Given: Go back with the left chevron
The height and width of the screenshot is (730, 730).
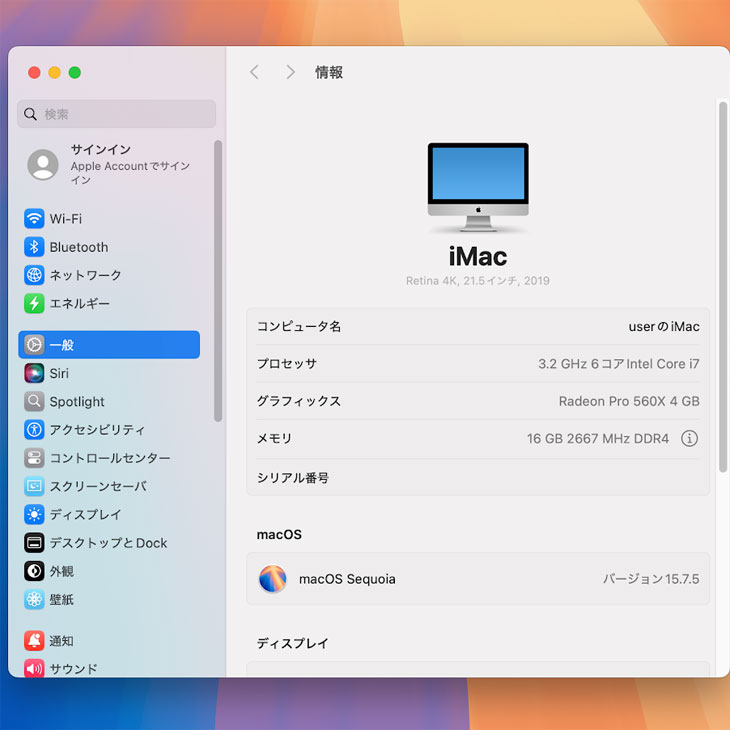Looking at the screenshot, I should pos(254,72).
